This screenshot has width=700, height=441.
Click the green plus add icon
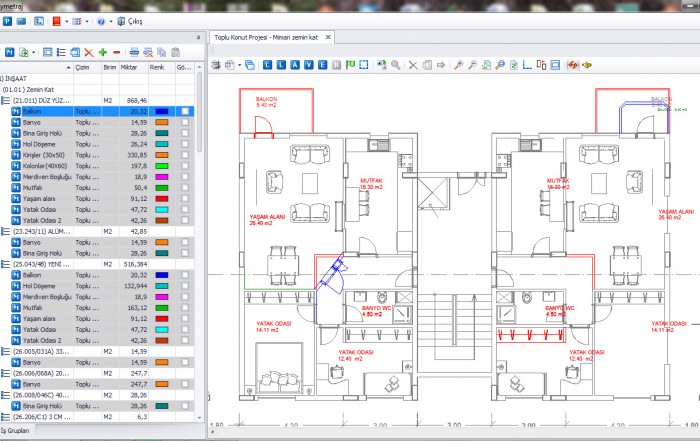point(102,51)
